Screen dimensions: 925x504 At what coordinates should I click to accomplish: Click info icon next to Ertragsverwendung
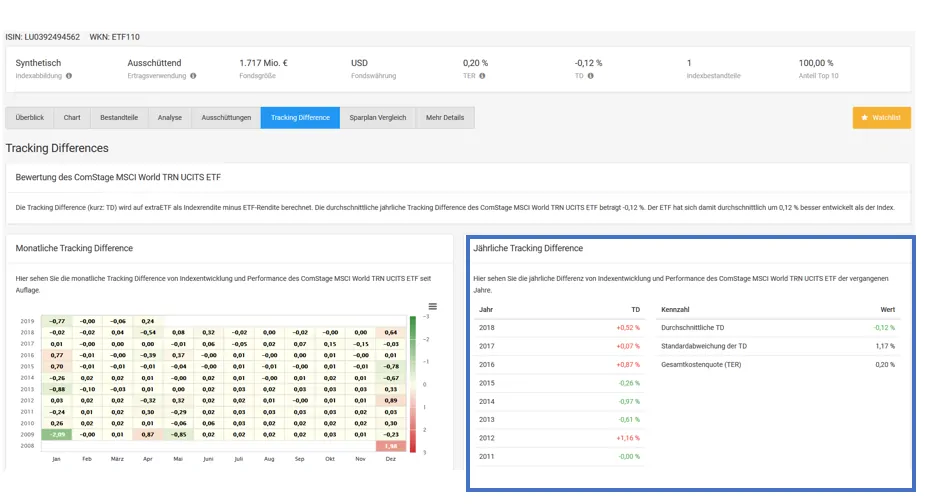193,76
